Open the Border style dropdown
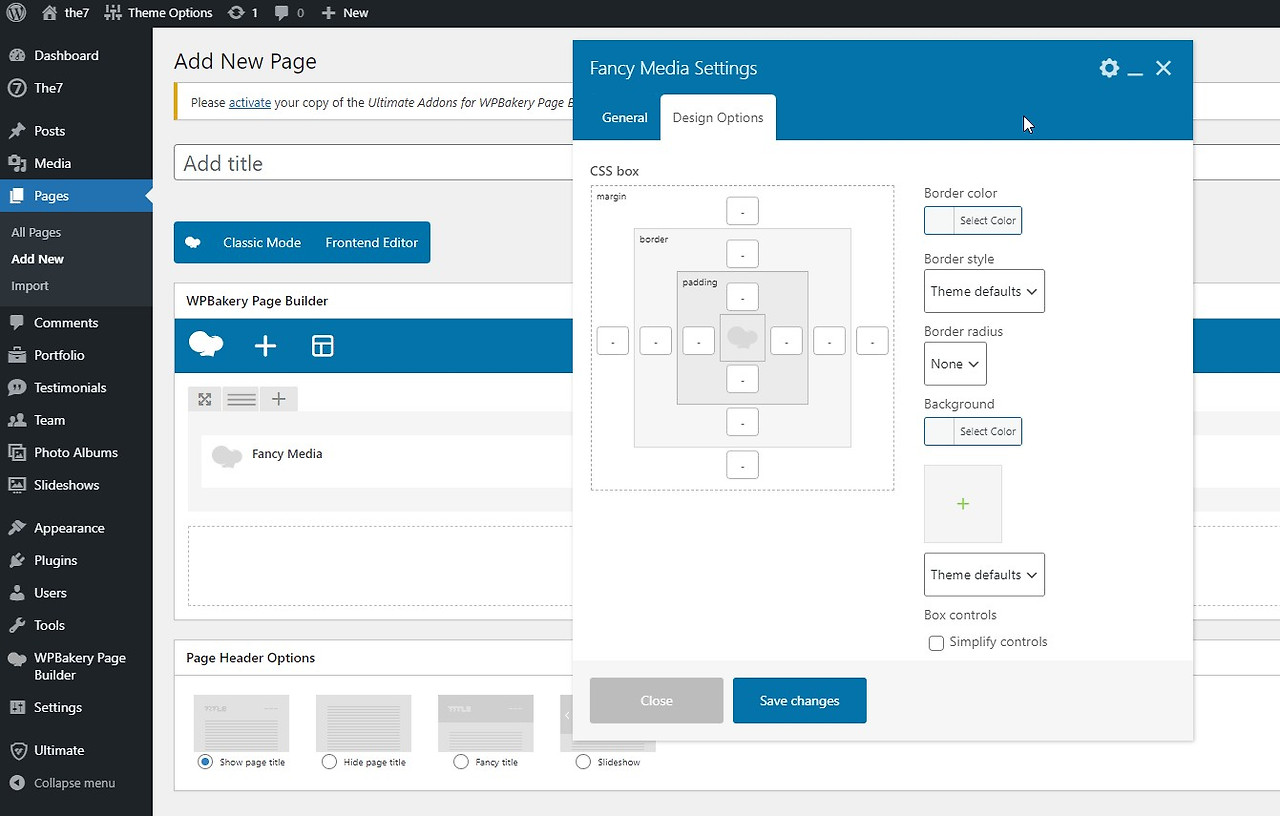 coord(984,291)
